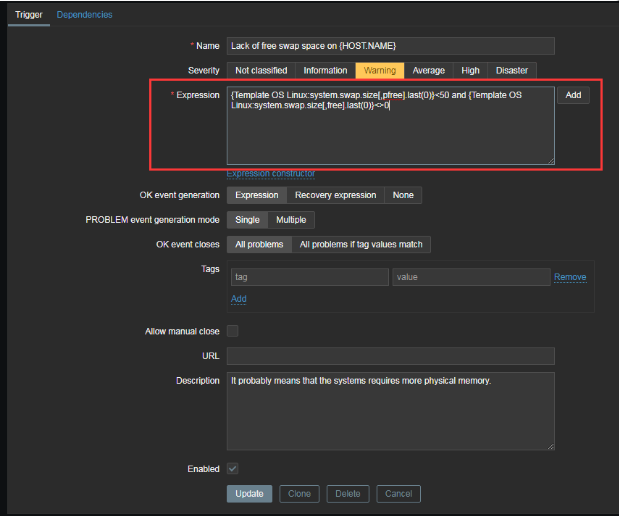
Task: Open the Expression constructor link
Action: (271, 173)
